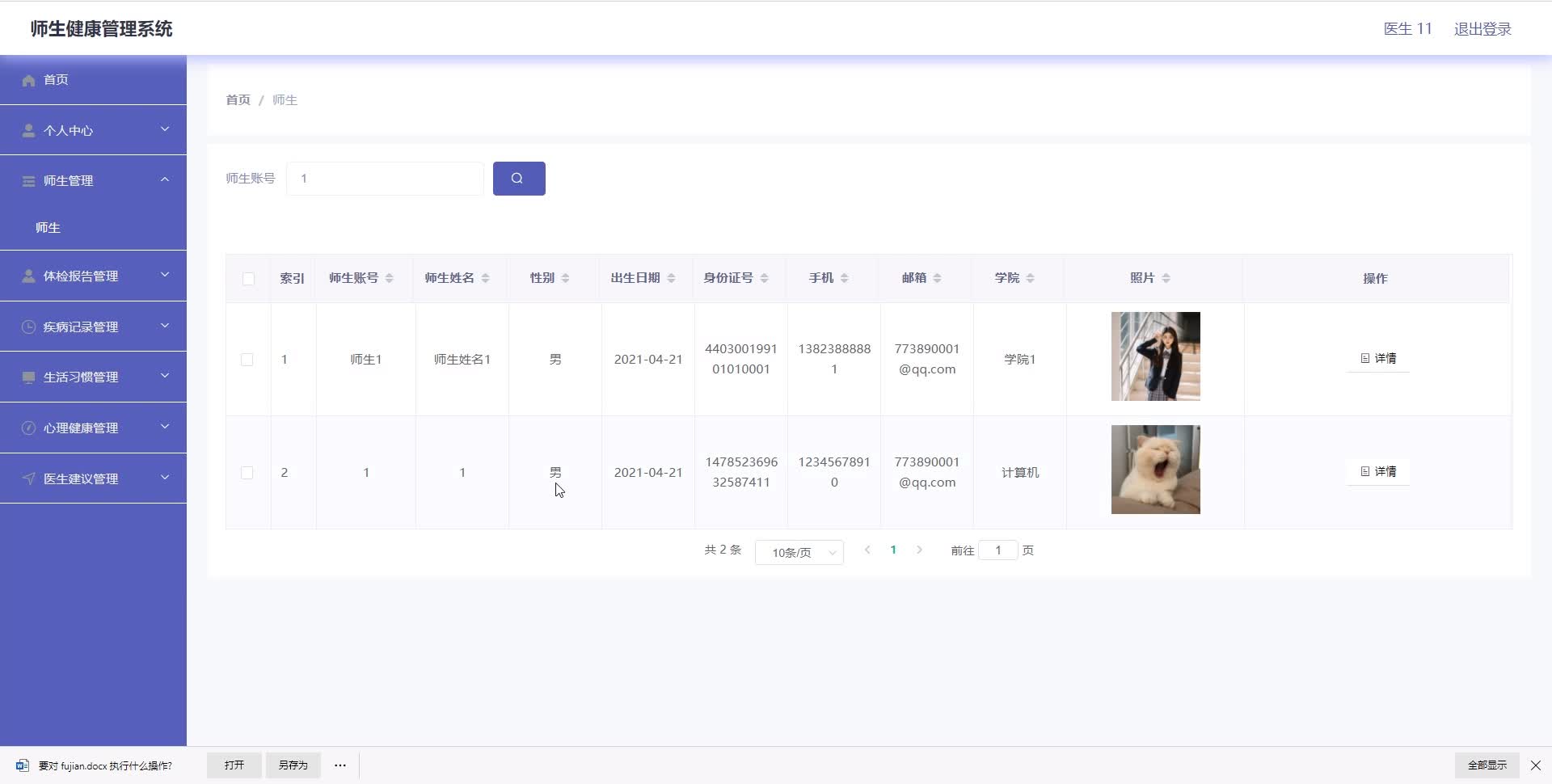1552x784 pixels.
Task: Sort by 师生账号 column arrows
Action: pos(389,278)
